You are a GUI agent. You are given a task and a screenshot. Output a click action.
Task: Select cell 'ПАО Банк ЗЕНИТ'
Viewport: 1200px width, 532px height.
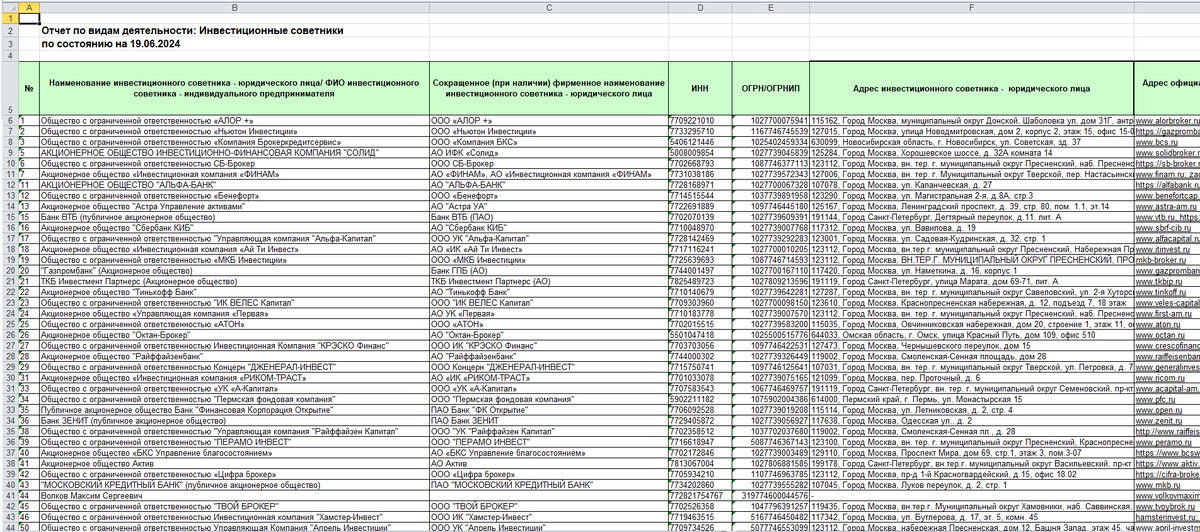click(547, 422)
